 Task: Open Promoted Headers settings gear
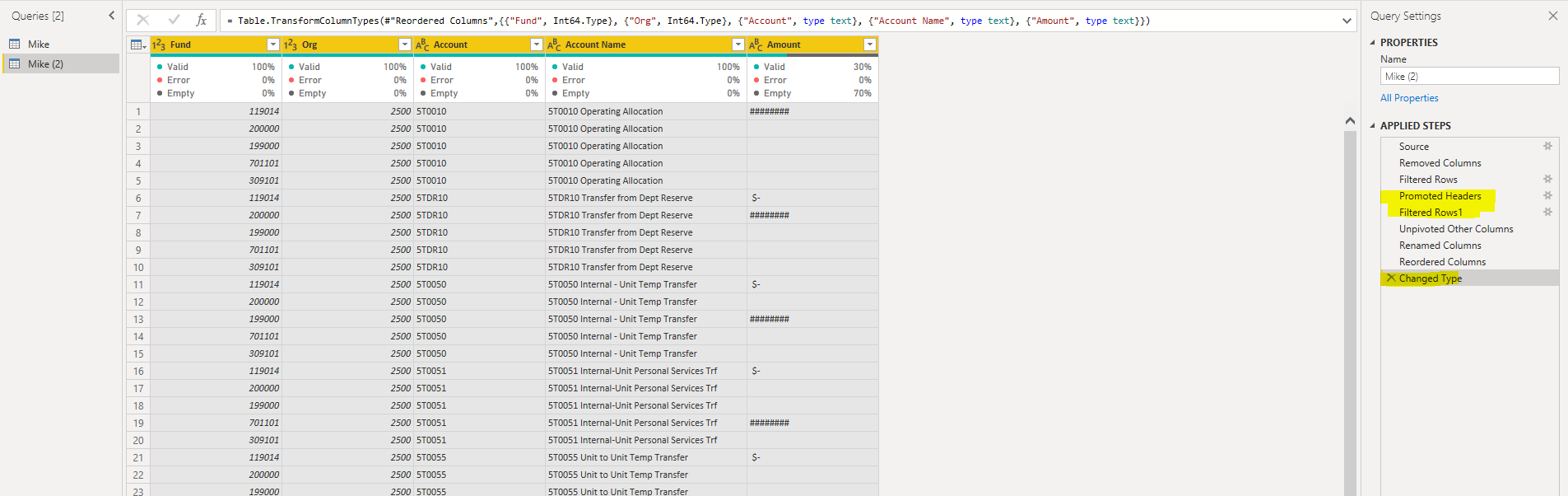pyautogui.click(x=1547, y=195)
